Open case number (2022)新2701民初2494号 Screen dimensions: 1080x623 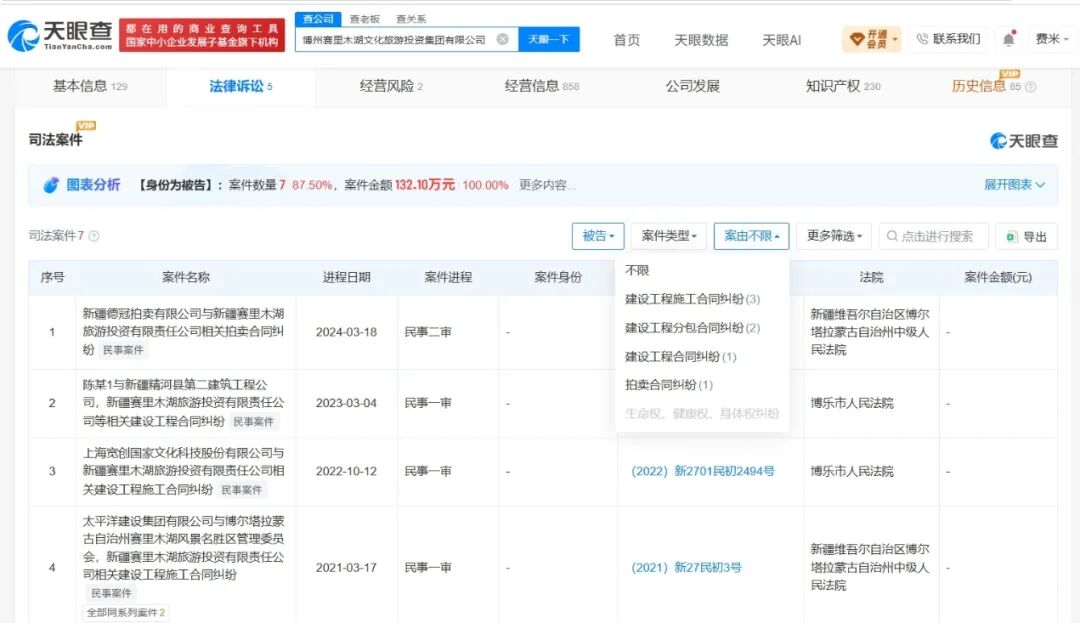point(703,471)
